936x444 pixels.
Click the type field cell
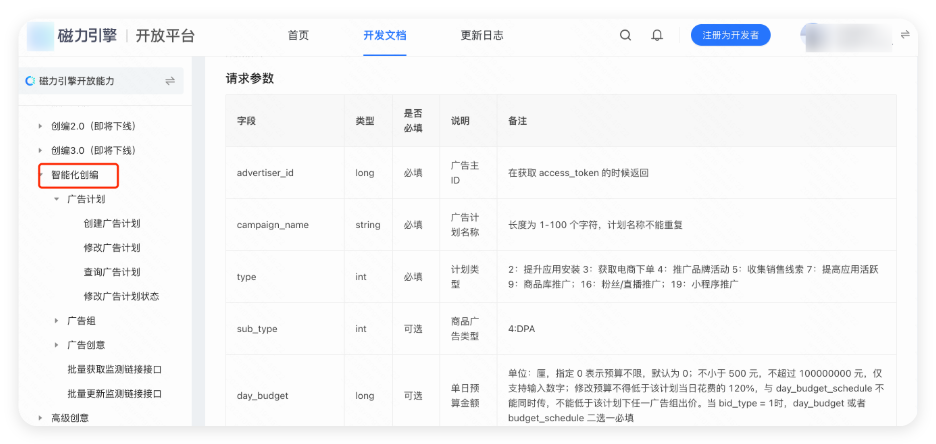pyautogui.click(x=285, y=277)
